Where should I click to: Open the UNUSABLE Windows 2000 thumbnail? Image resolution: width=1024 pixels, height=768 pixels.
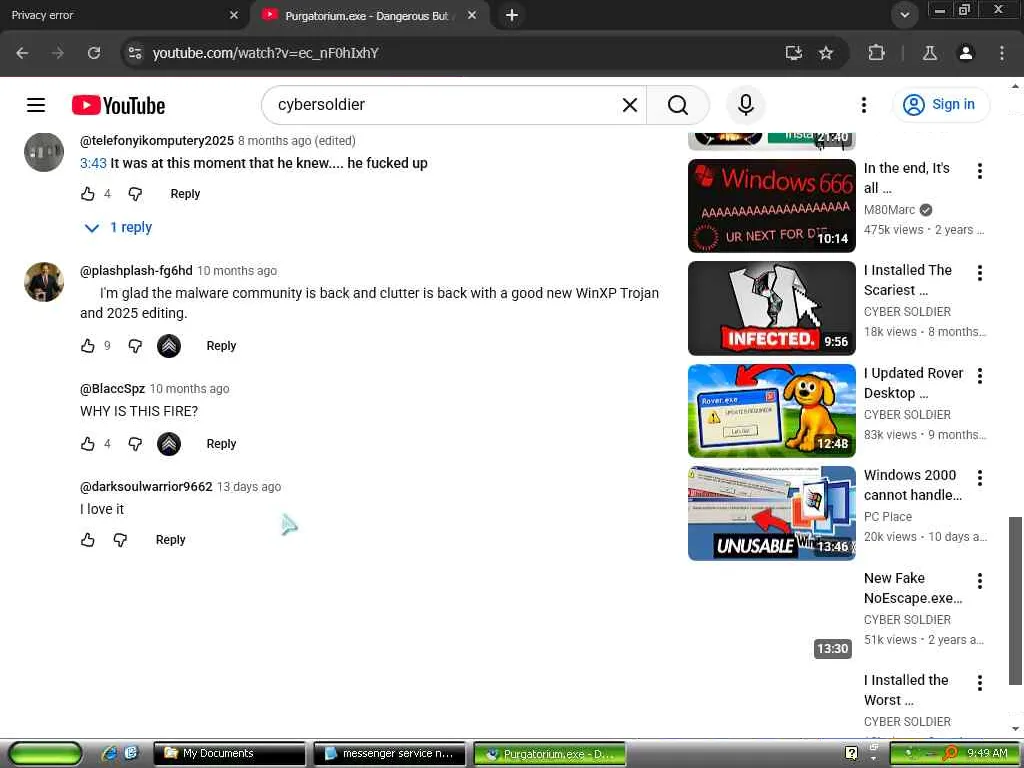pyautogui.click(x=771, y=513)
